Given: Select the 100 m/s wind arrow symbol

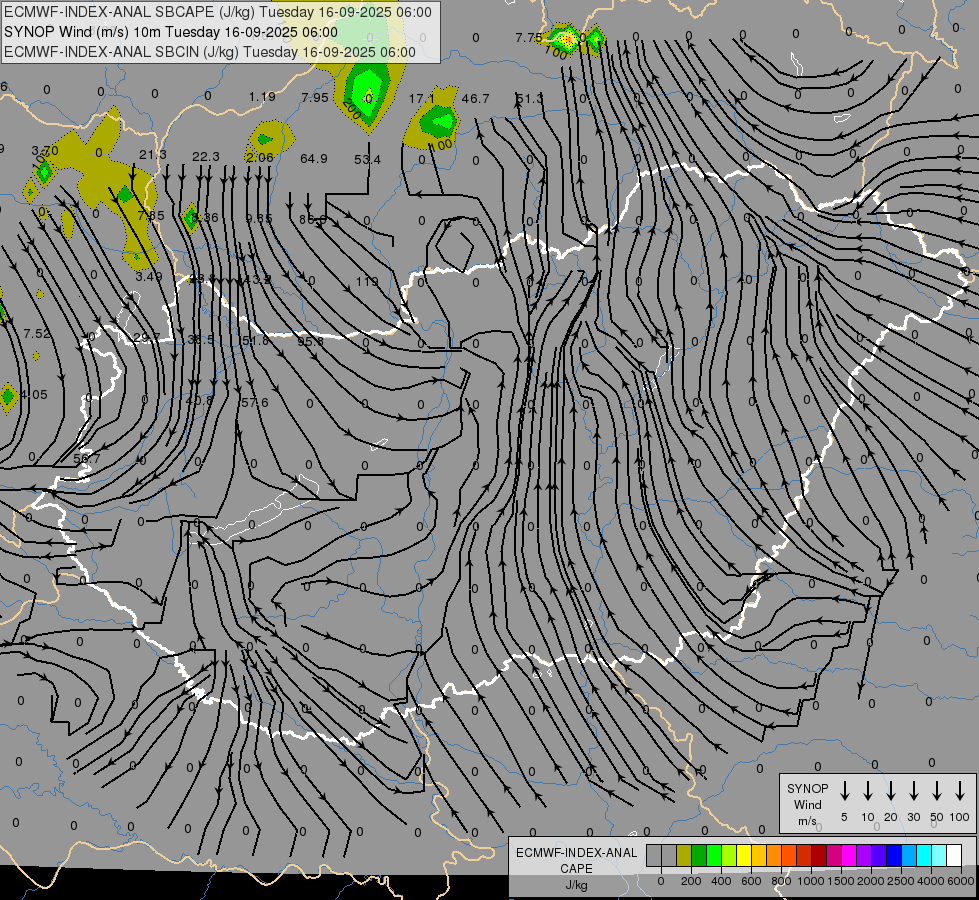Looking at the screenshot, I should pos(960,791).
